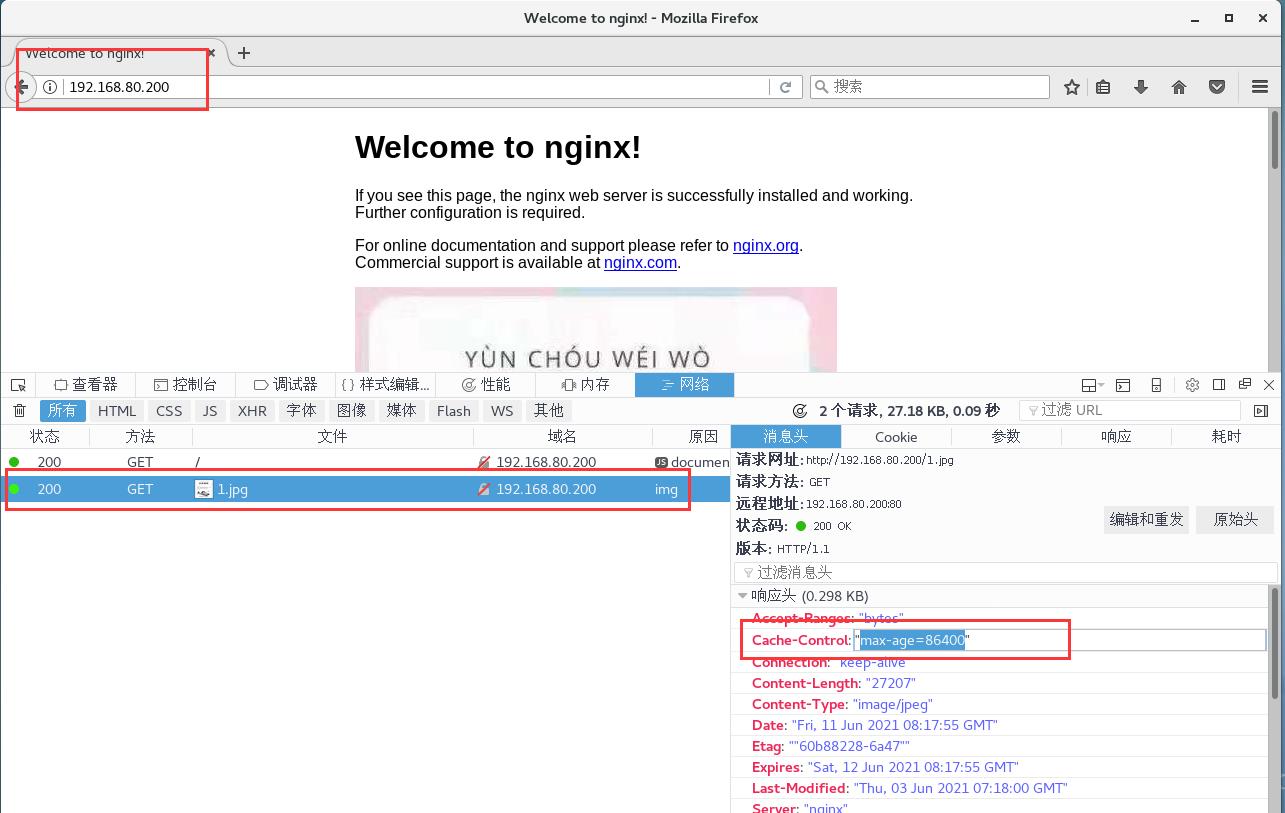Collapse the 响应头 response headers section
This screenshot has height=813, width=1285.
[742, 596]
